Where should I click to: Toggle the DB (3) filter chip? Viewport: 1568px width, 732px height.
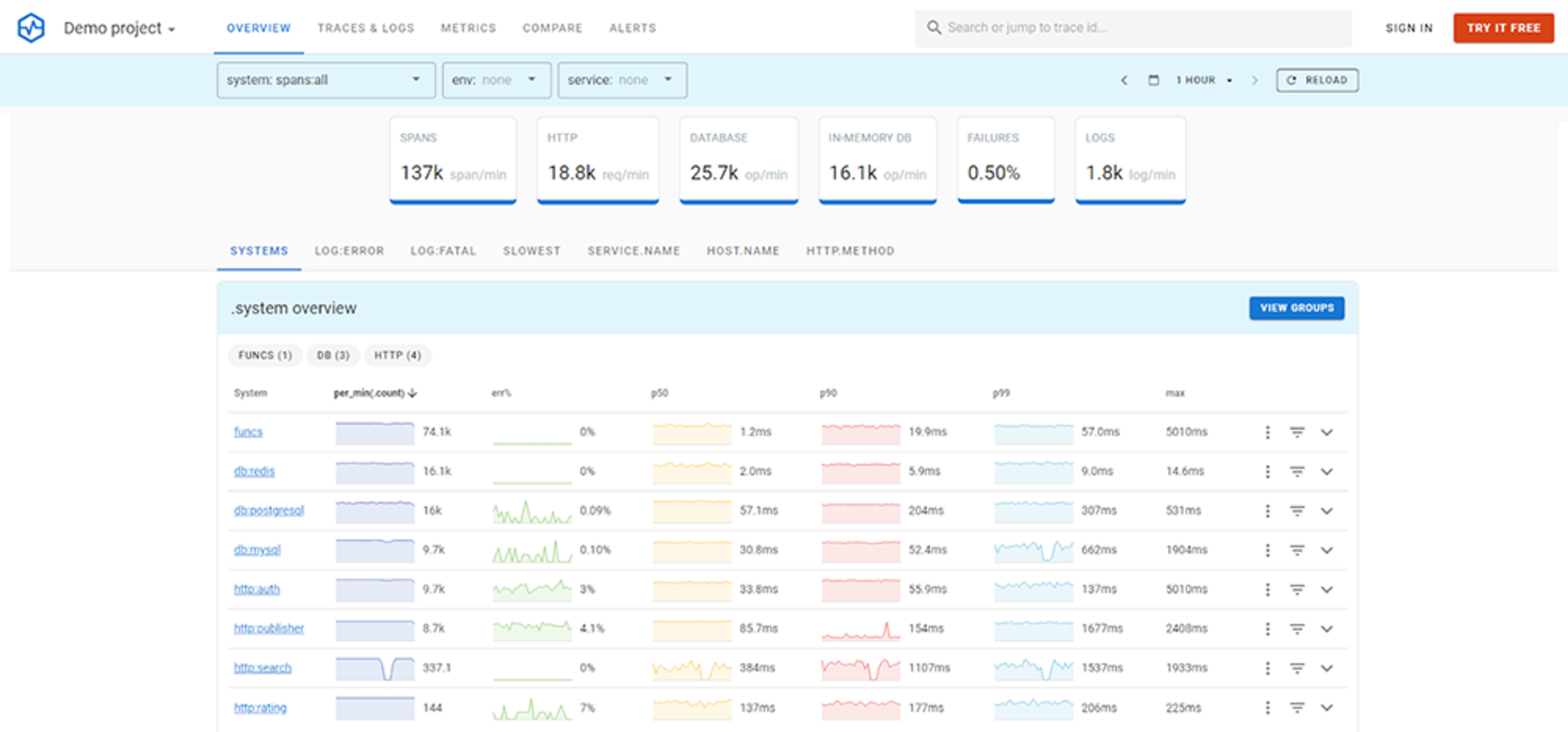pyautogui.click(x=333, y=355)
